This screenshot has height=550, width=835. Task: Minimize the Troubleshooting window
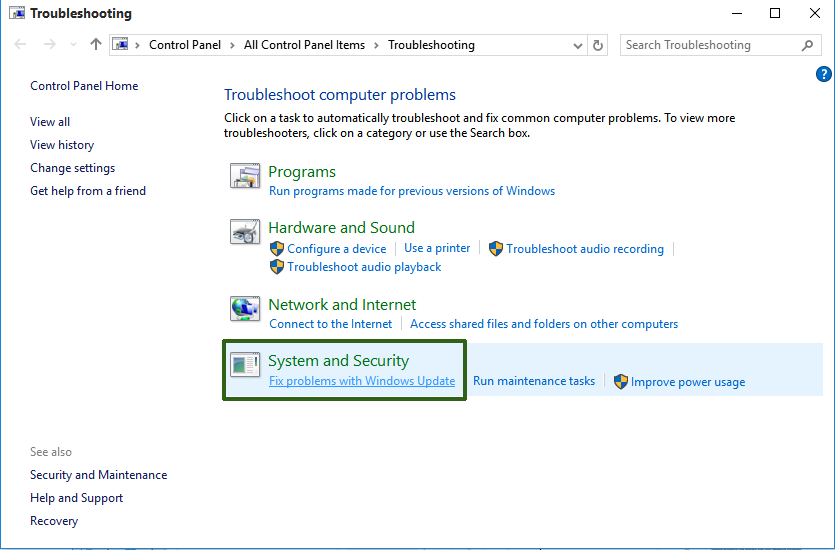pyautogui.click(x=737, y=13)
